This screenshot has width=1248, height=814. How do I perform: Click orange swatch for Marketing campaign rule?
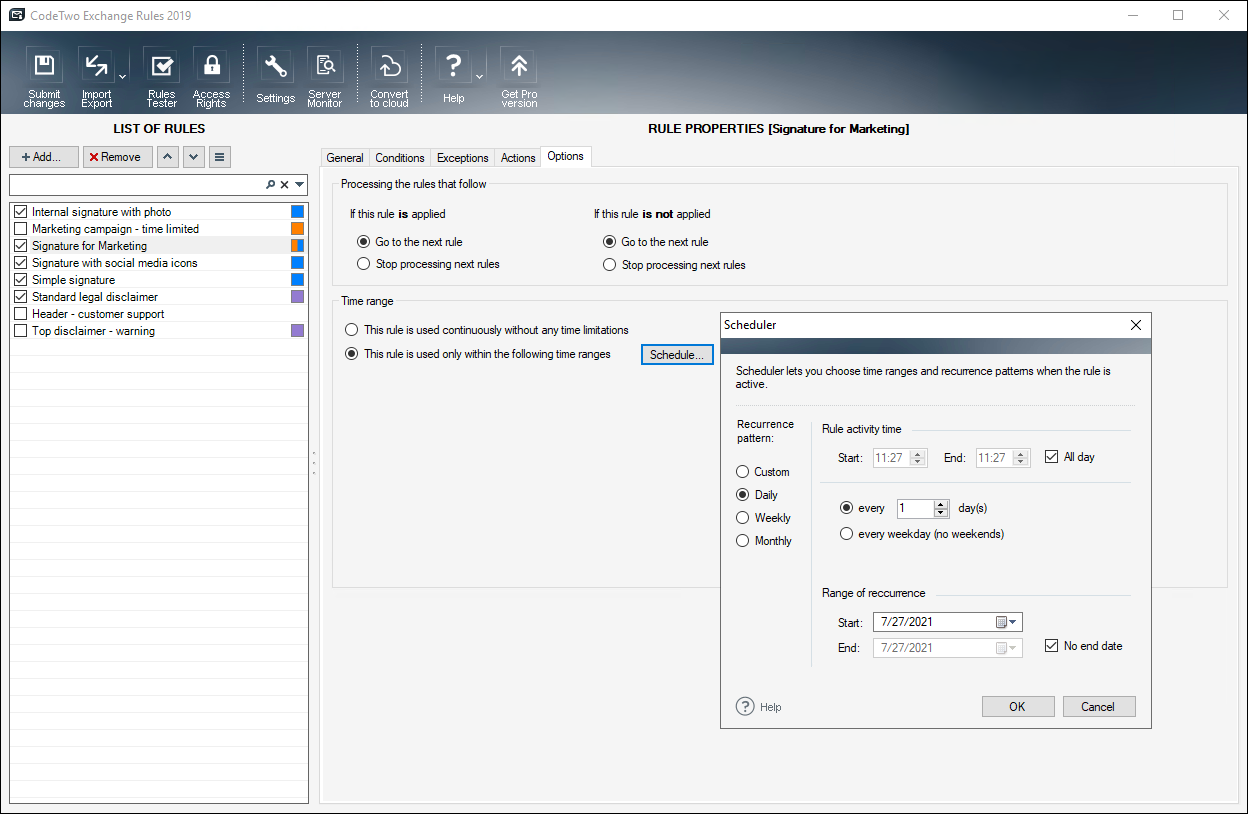(297, 229)
